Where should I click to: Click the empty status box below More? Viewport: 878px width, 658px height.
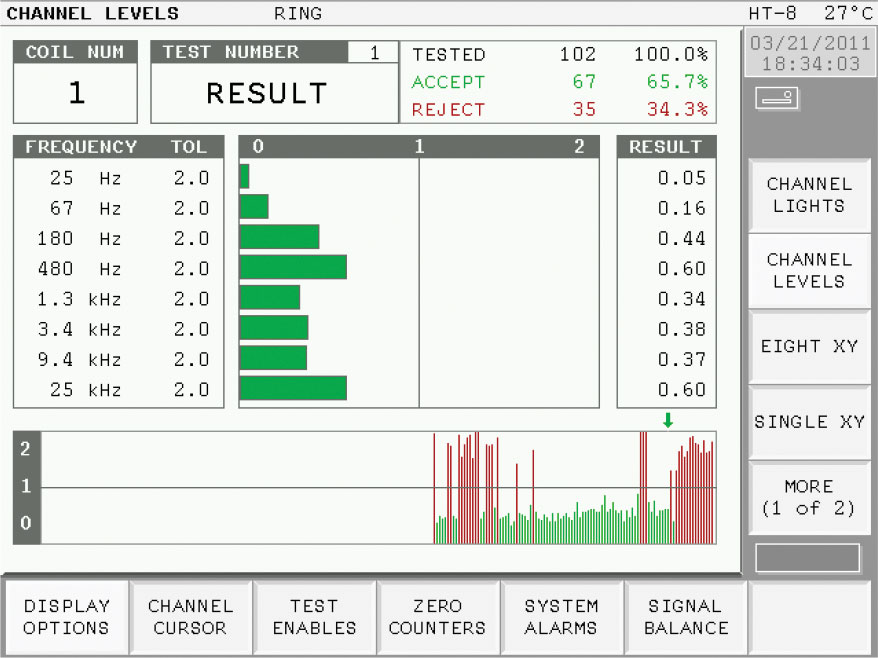click(x=807, y=558)
